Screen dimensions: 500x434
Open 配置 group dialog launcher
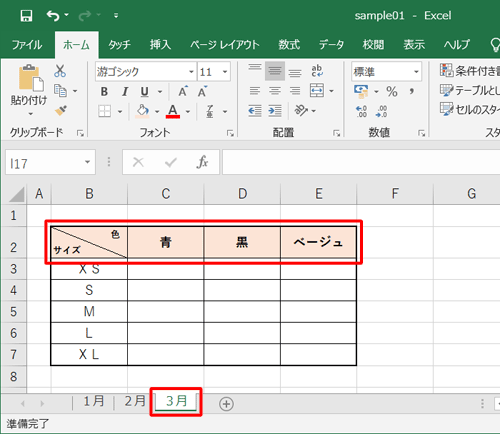pyautogui.click(x=337, y=133)
